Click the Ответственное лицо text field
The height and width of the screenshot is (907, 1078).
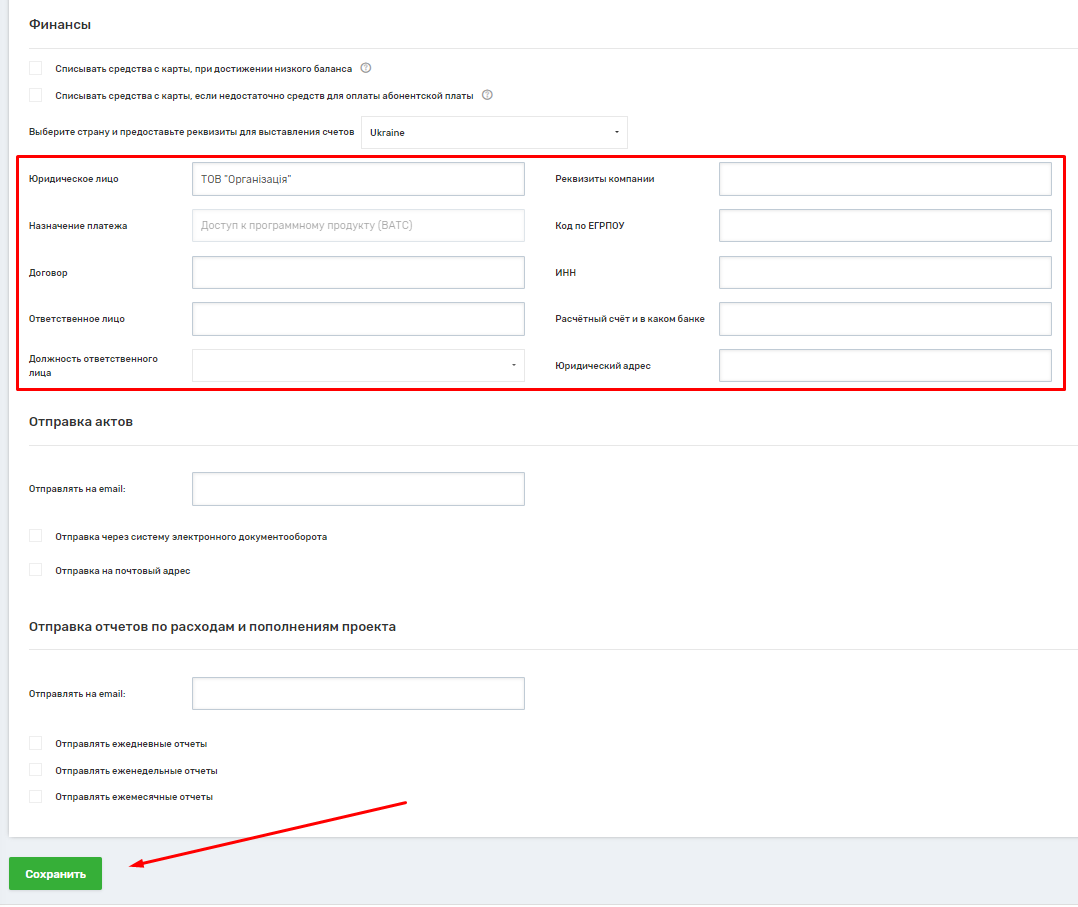click(x=358, y=319)
